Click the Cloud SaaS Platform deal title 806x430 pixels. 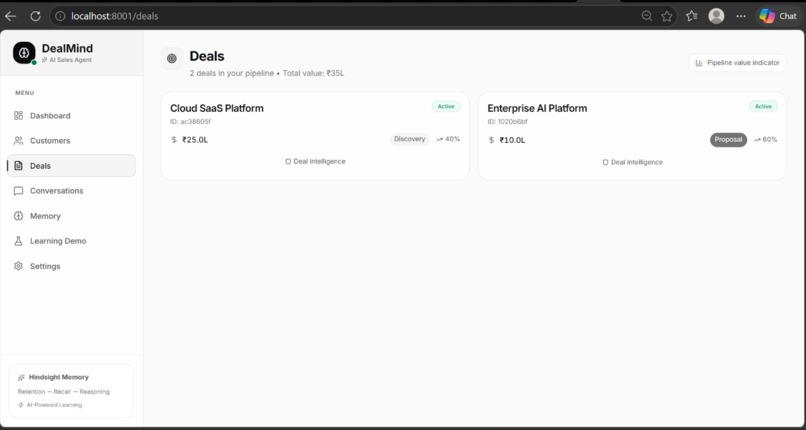click(x=217, y=108)
